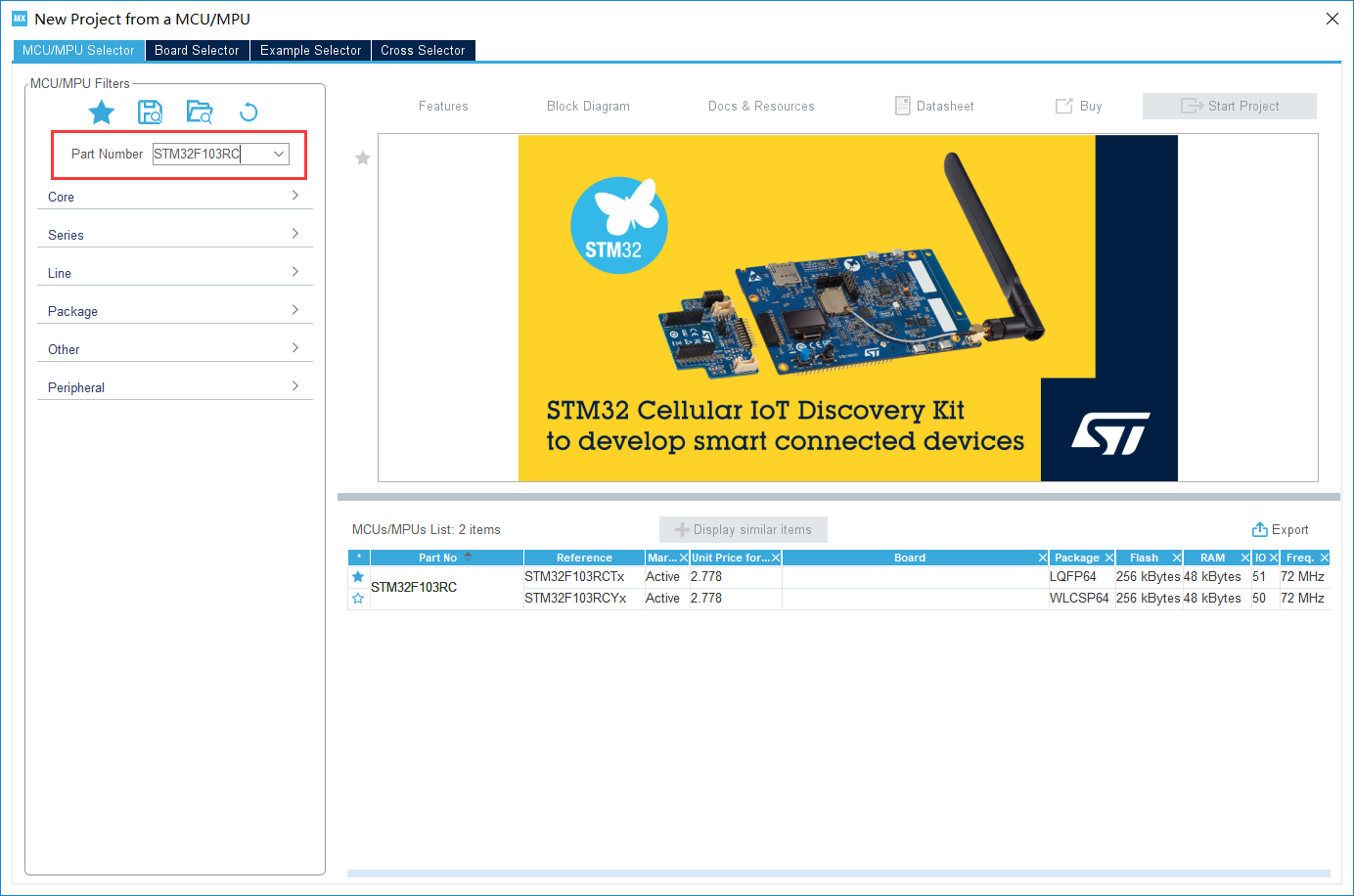Select the favorites star in MCU/MPU Filters
This screenshot has width=1354, height=896.
tap(102, 112)
